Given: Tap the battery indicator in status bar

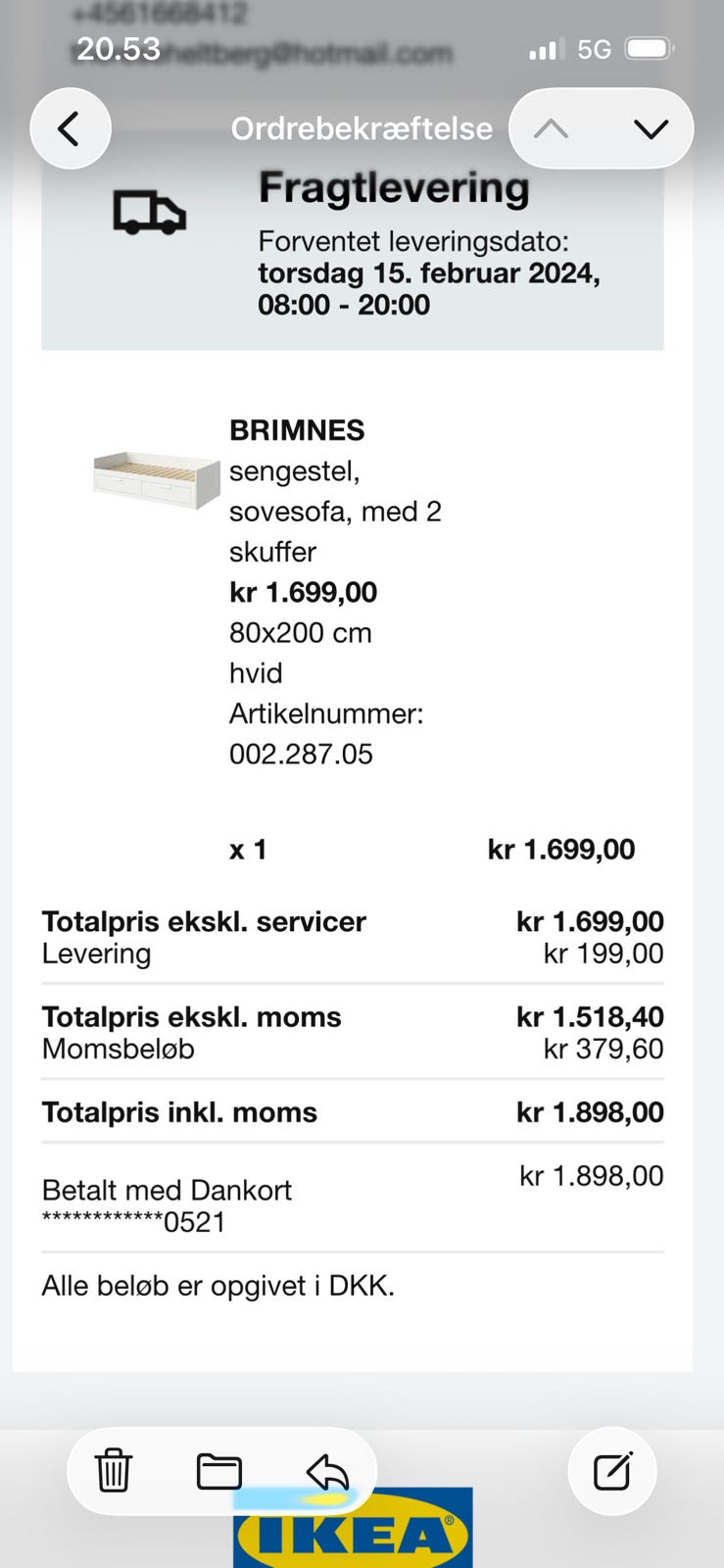Looking at the screenshot, I should pyautogui.click(x=649, y=49).
